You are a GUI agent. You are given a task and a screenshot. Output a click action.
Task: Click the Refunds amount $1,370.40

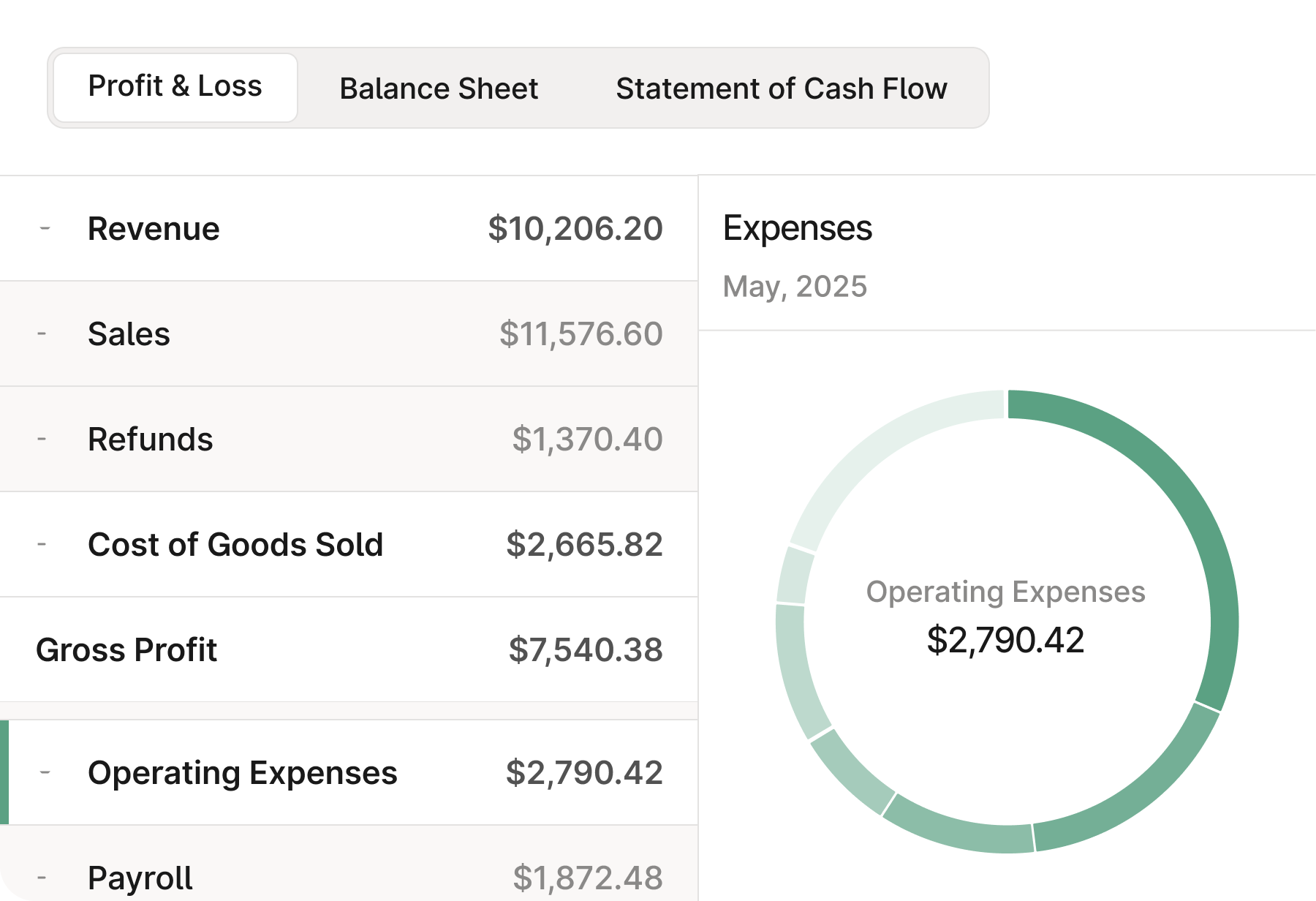tap(587, 440)
